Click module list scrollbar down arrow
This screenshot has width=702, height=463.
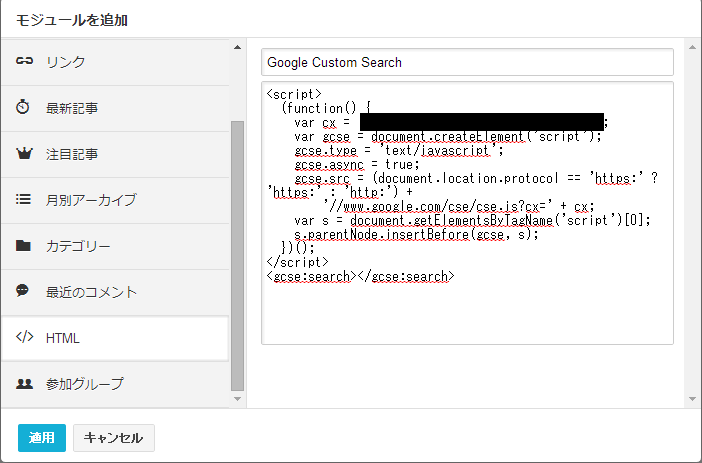click(x=237, y=399)
